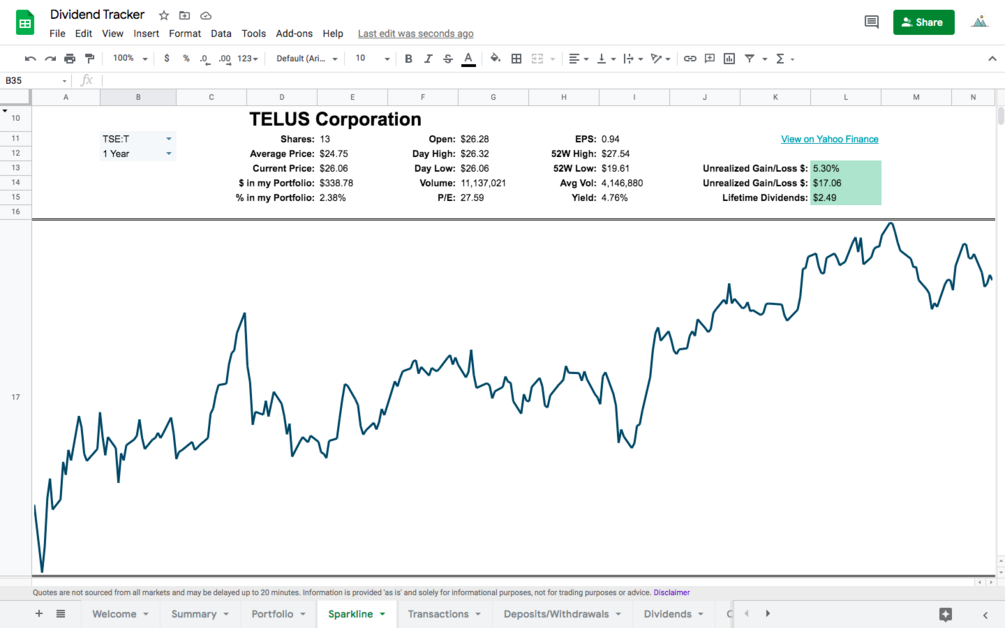Open the File menu
1005x628 pixels.
(57, 33)
